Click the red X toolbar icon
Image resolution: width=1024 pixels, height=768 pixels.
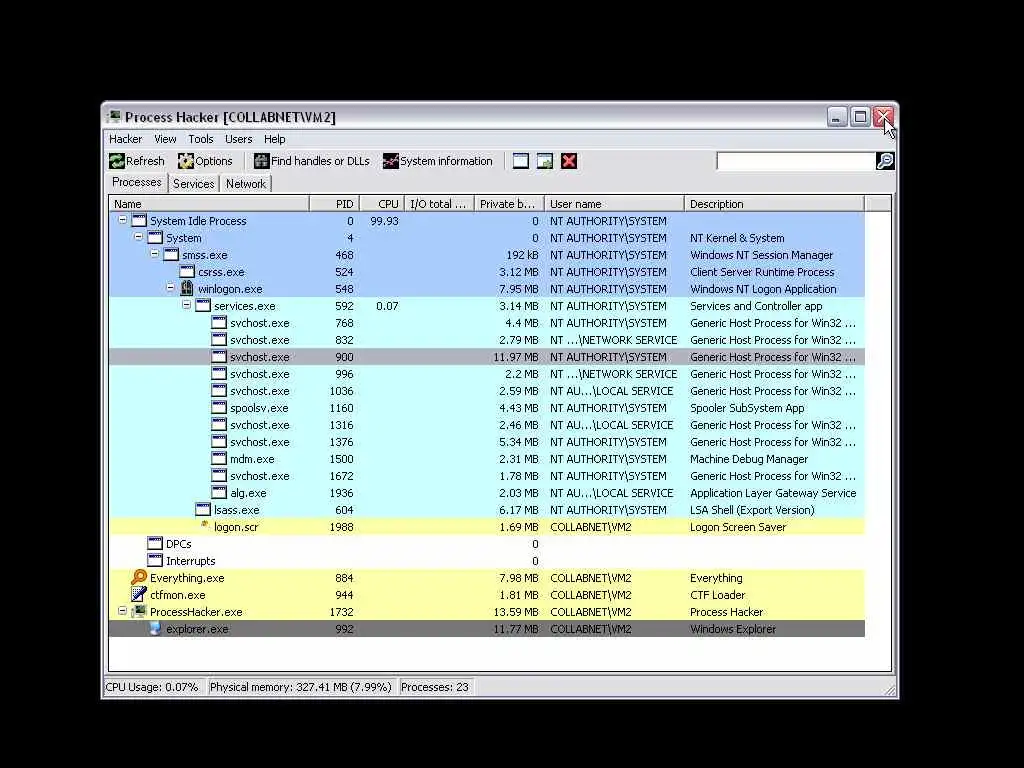pos(569,161)
